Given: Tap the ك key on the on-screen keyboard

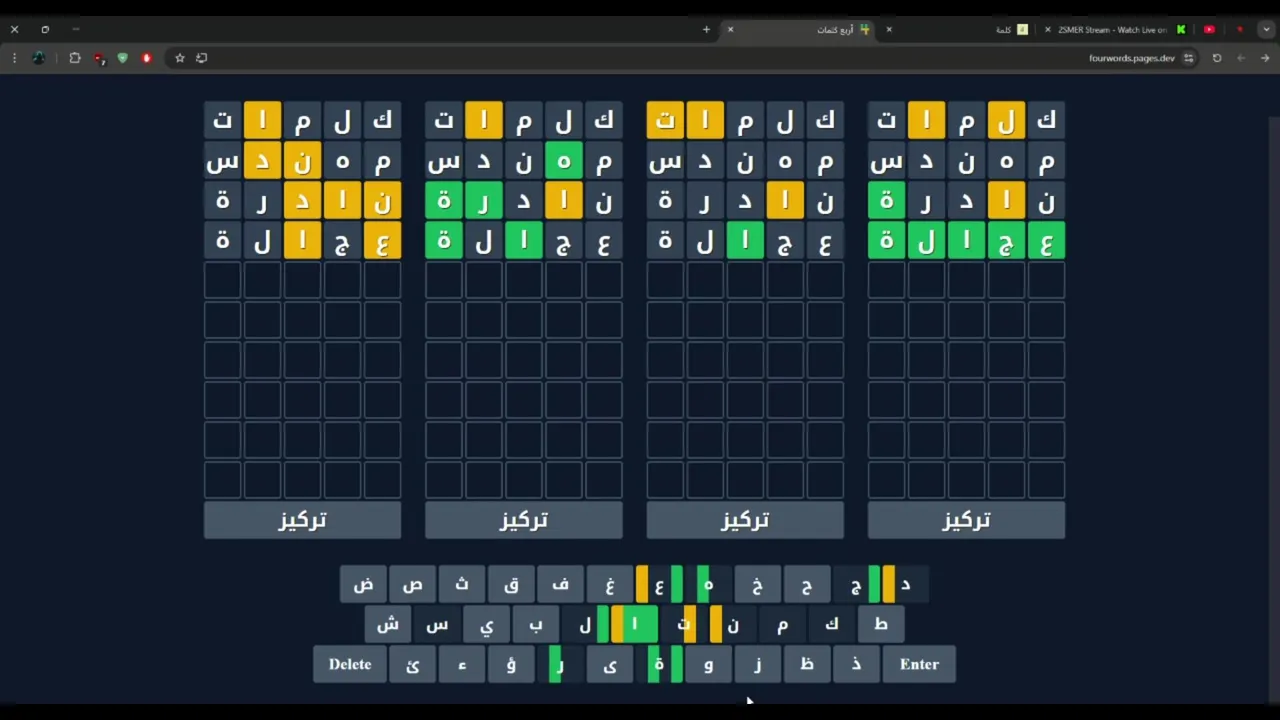Looking at the screenshot, I should 831,625.
